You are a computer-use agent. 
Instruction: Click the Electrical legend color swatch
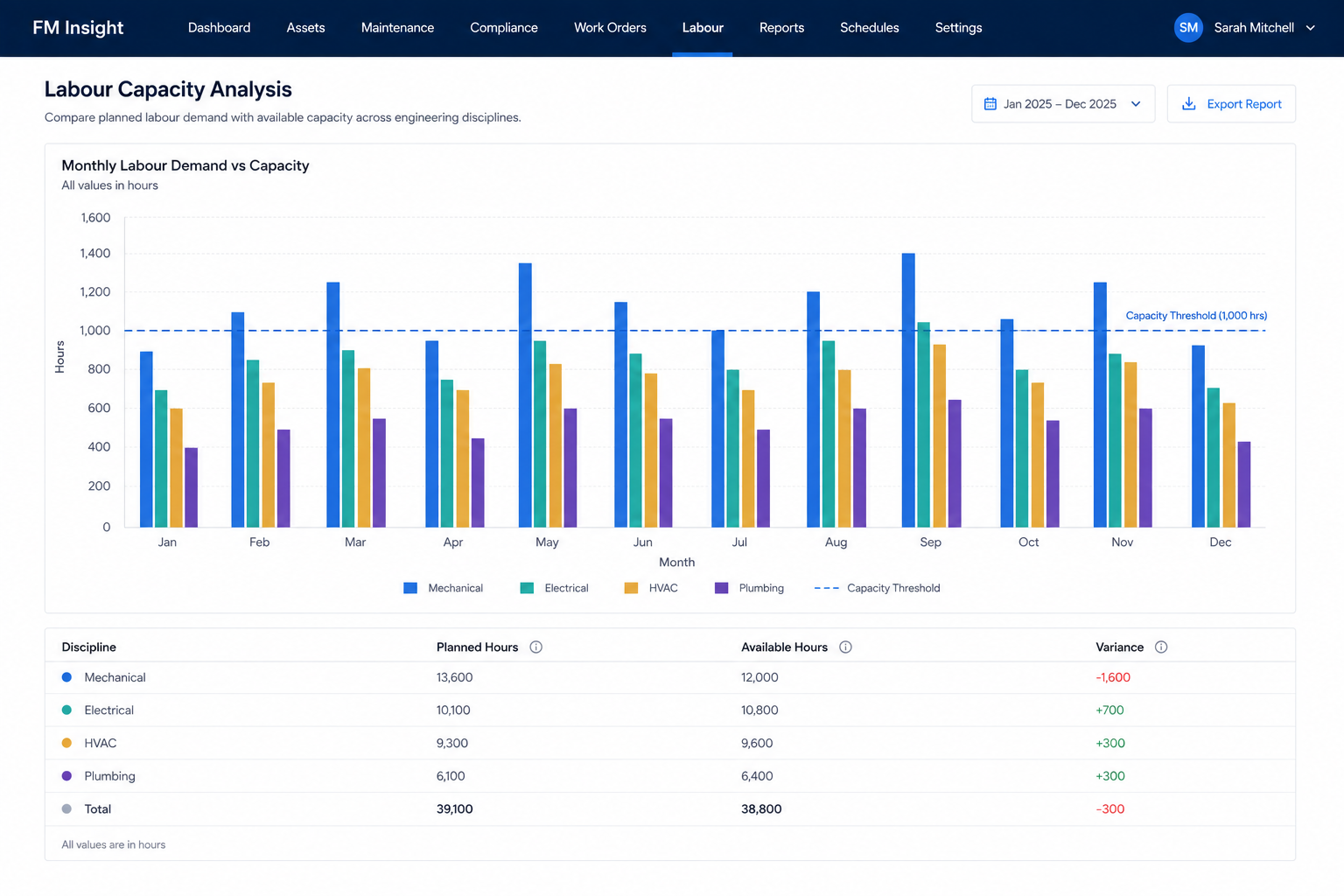pyautogui.click(x=527, y=588)
